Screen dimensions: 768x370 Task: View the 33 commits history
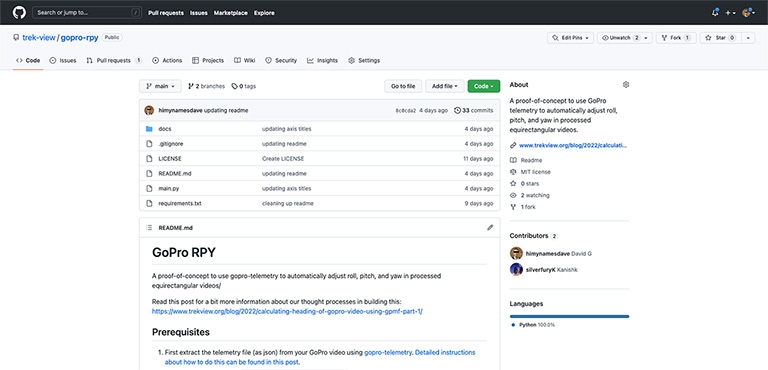474,111
